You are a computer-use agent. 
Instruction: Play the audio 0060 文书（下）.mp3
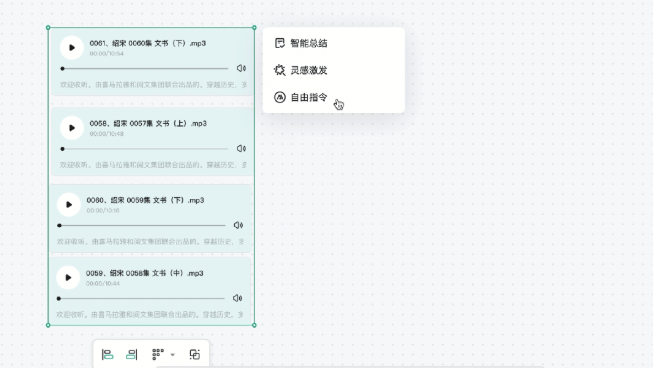click(x=69, y=204)
